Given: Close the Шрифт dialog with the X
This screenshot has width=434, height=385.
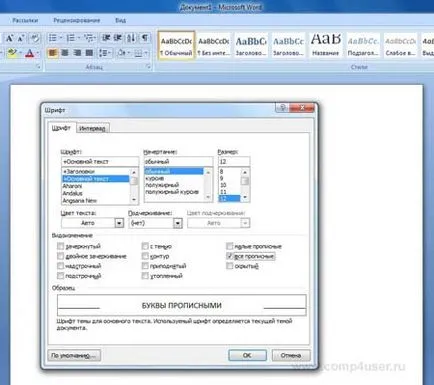Looking at the screenshot, I should click(302, 108).
